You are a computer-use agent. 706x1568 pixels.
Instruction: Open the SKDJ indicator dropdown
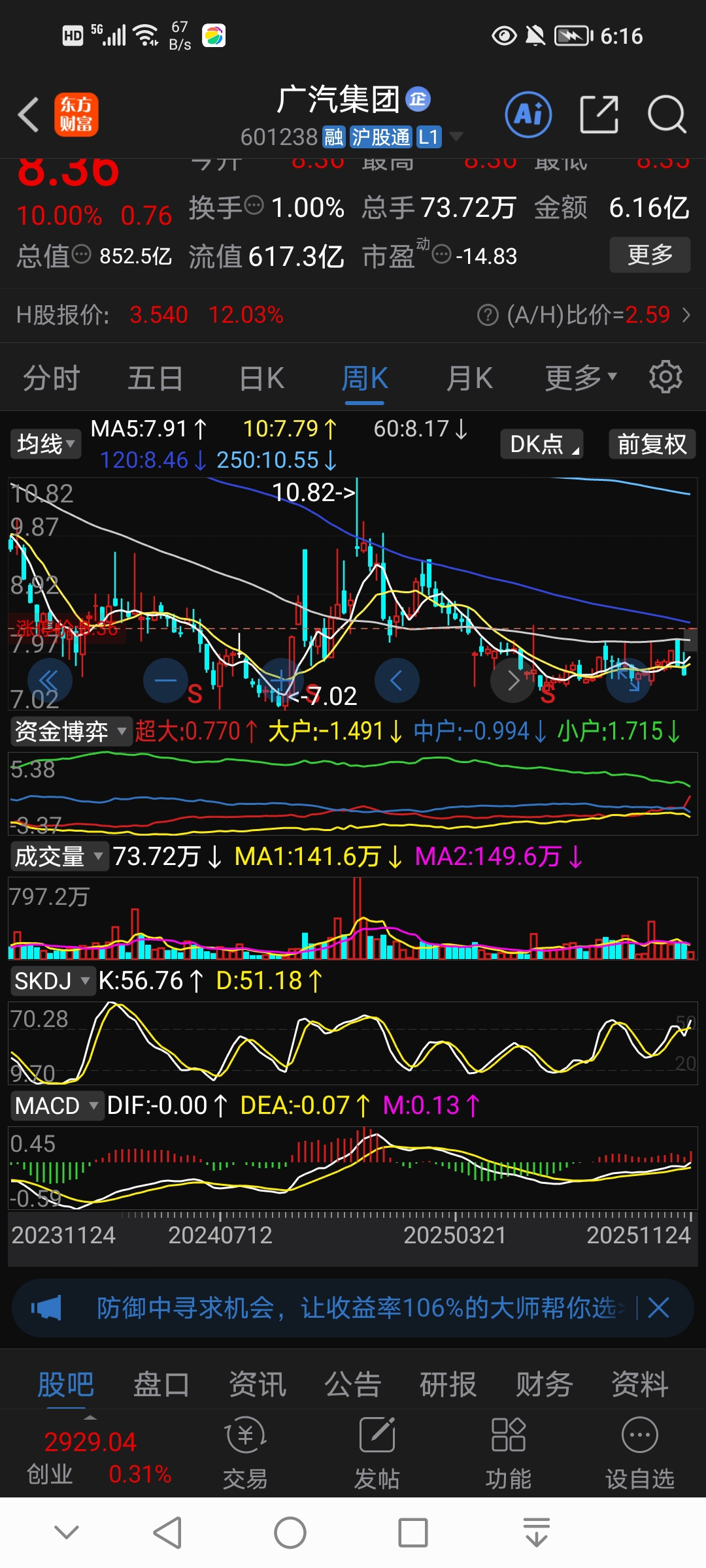point(52,981)
